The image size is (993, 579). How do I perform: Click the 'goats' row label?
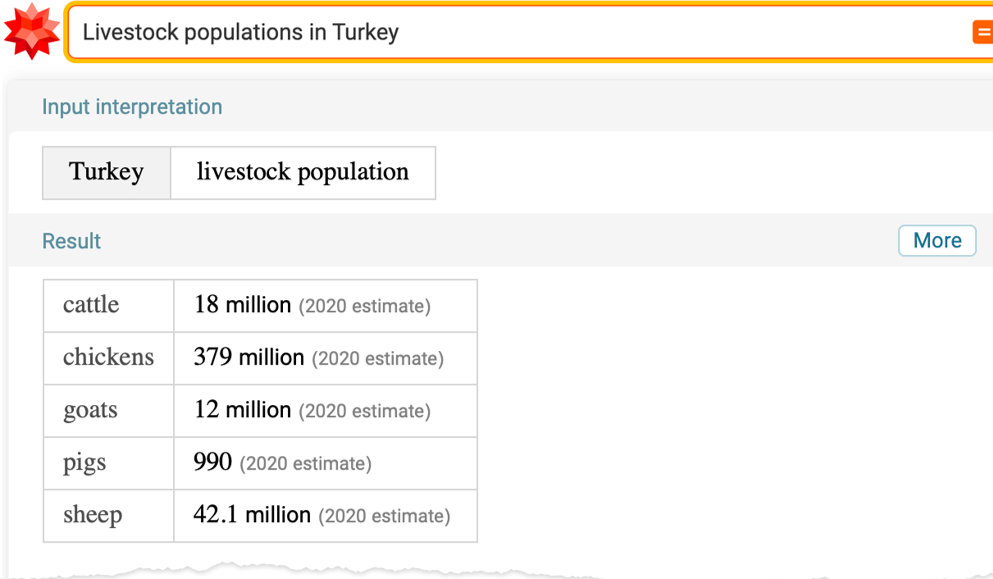pos(90,410)
